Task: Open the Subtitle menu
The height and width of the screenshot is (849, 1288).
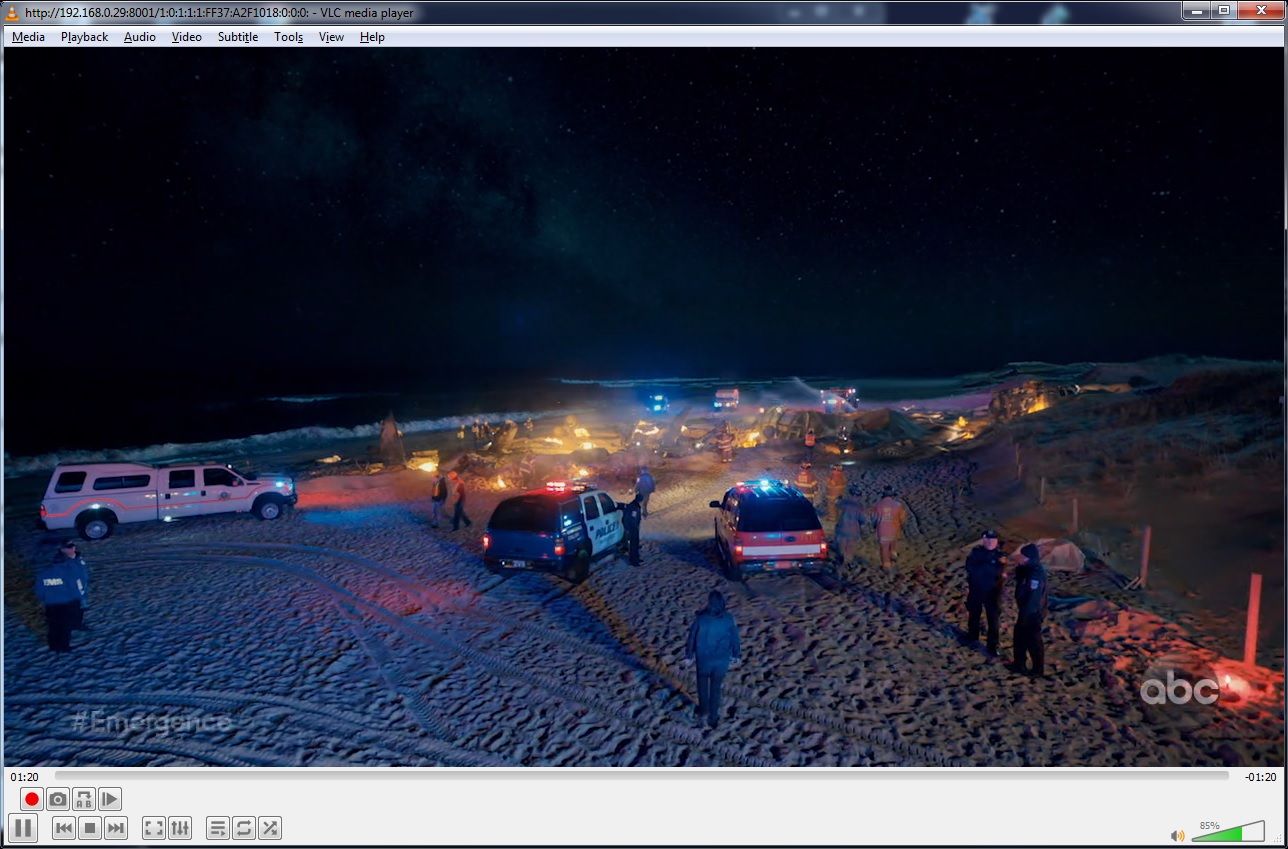Action: coord(238,37)
